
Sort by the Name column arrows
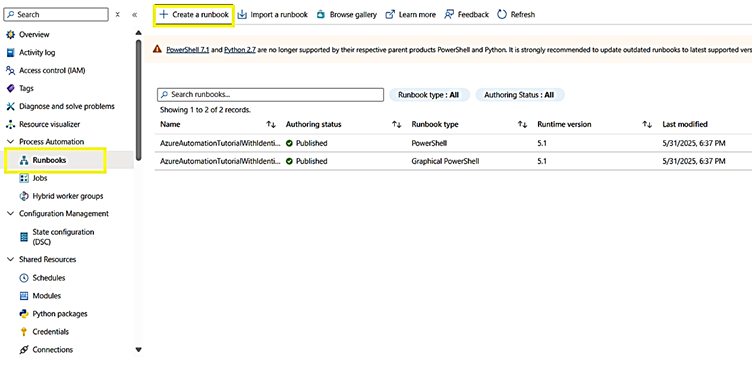[271, 125]
